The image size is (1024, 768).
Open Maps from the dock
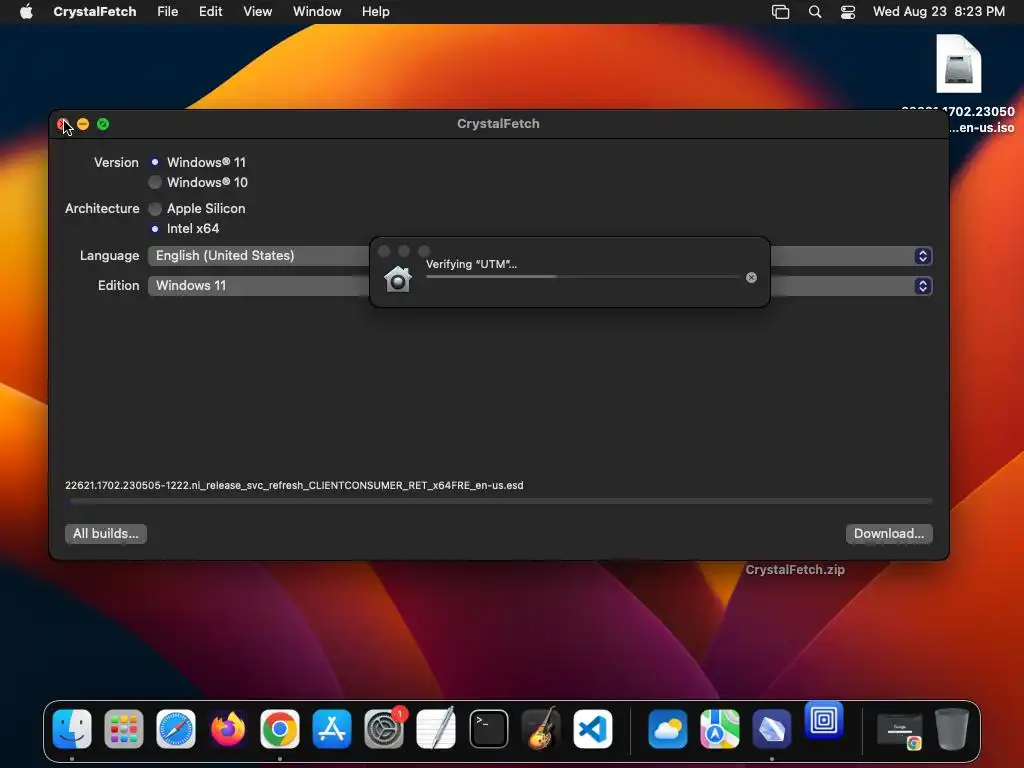(x=720, y=729)
